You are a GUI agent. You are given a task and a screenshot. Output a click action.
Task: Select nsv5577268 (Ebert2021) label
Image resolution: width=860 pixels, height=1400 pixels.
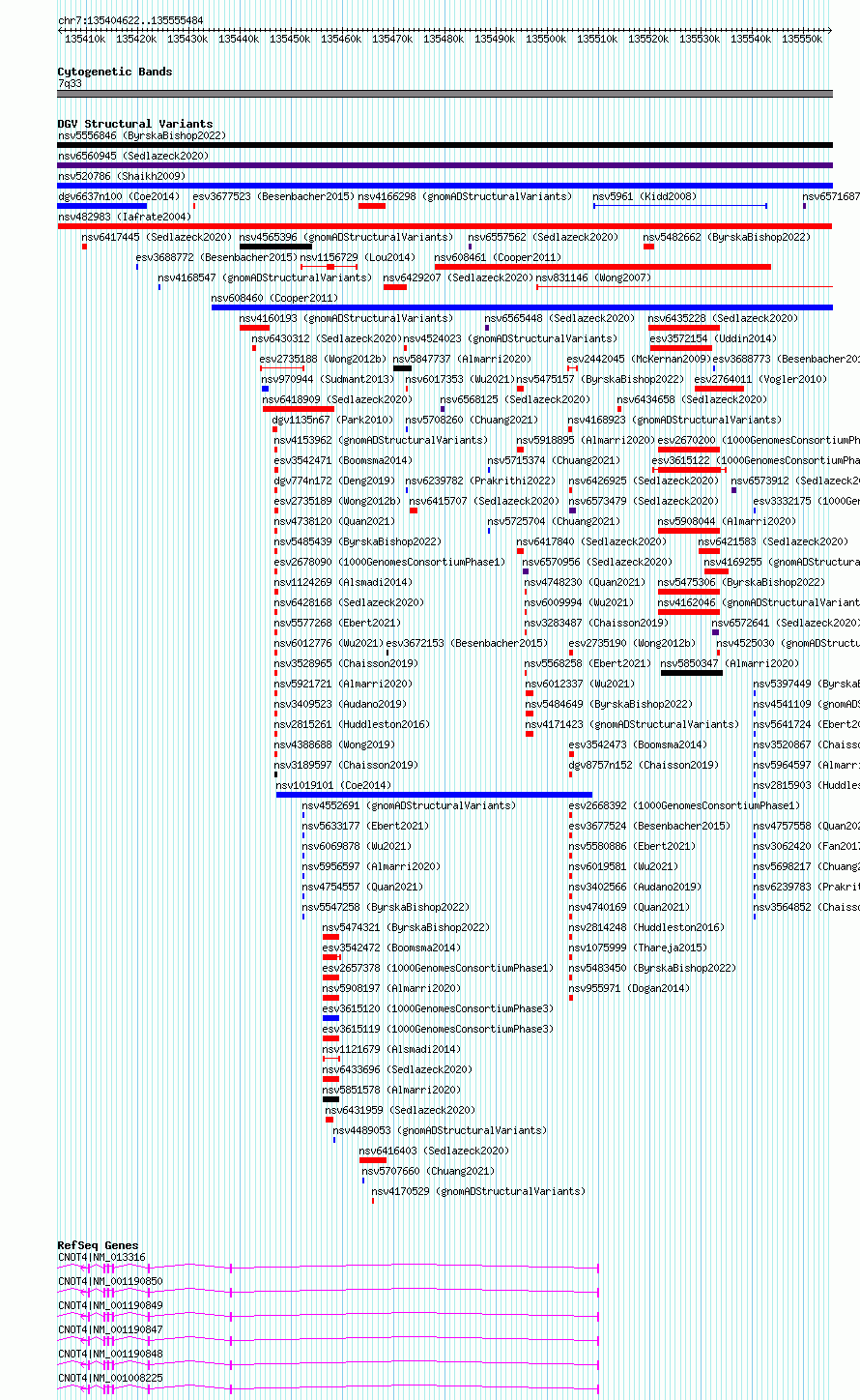(337, 623)
